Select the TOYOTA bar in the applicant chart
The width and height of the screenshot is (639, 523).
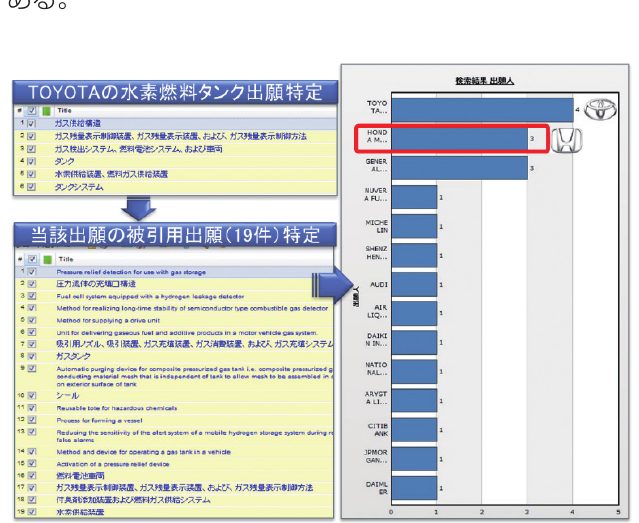click(482, 110)
